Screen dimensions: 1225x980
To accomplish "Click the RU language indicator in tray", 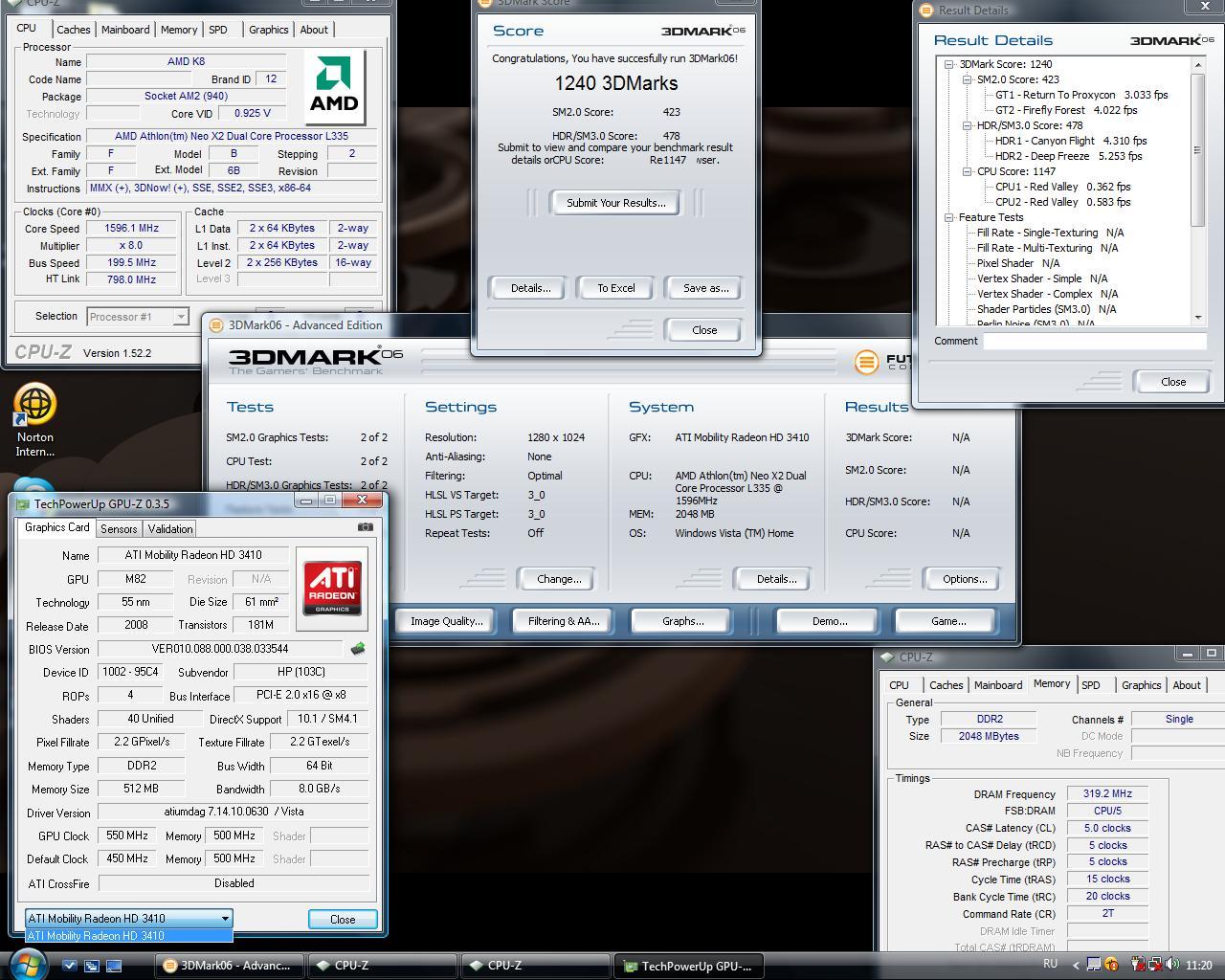I will [x=1050, y=965].
